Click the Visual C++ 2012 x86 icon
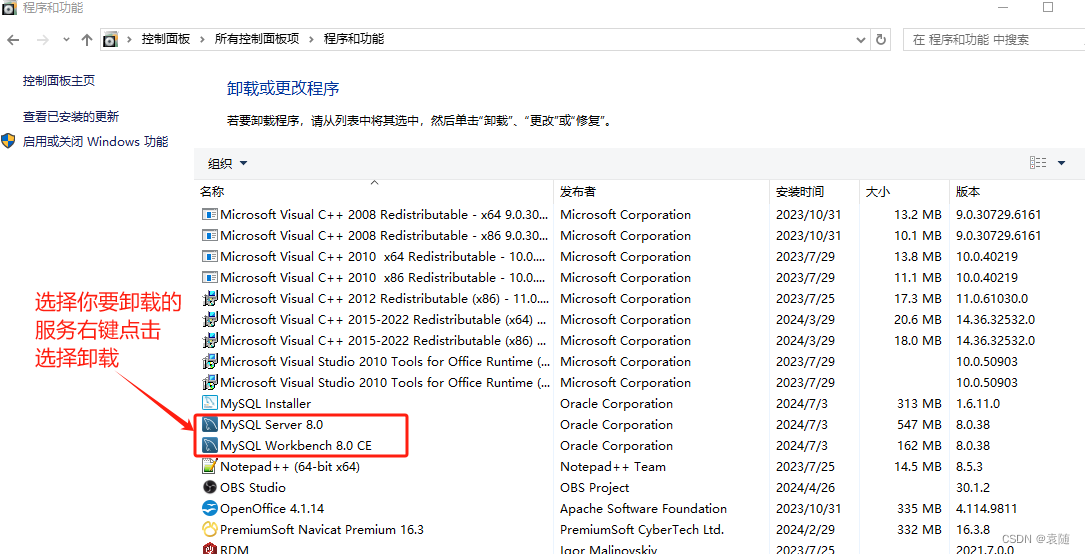Screen dimensions: 1085x554 point(210,299)
